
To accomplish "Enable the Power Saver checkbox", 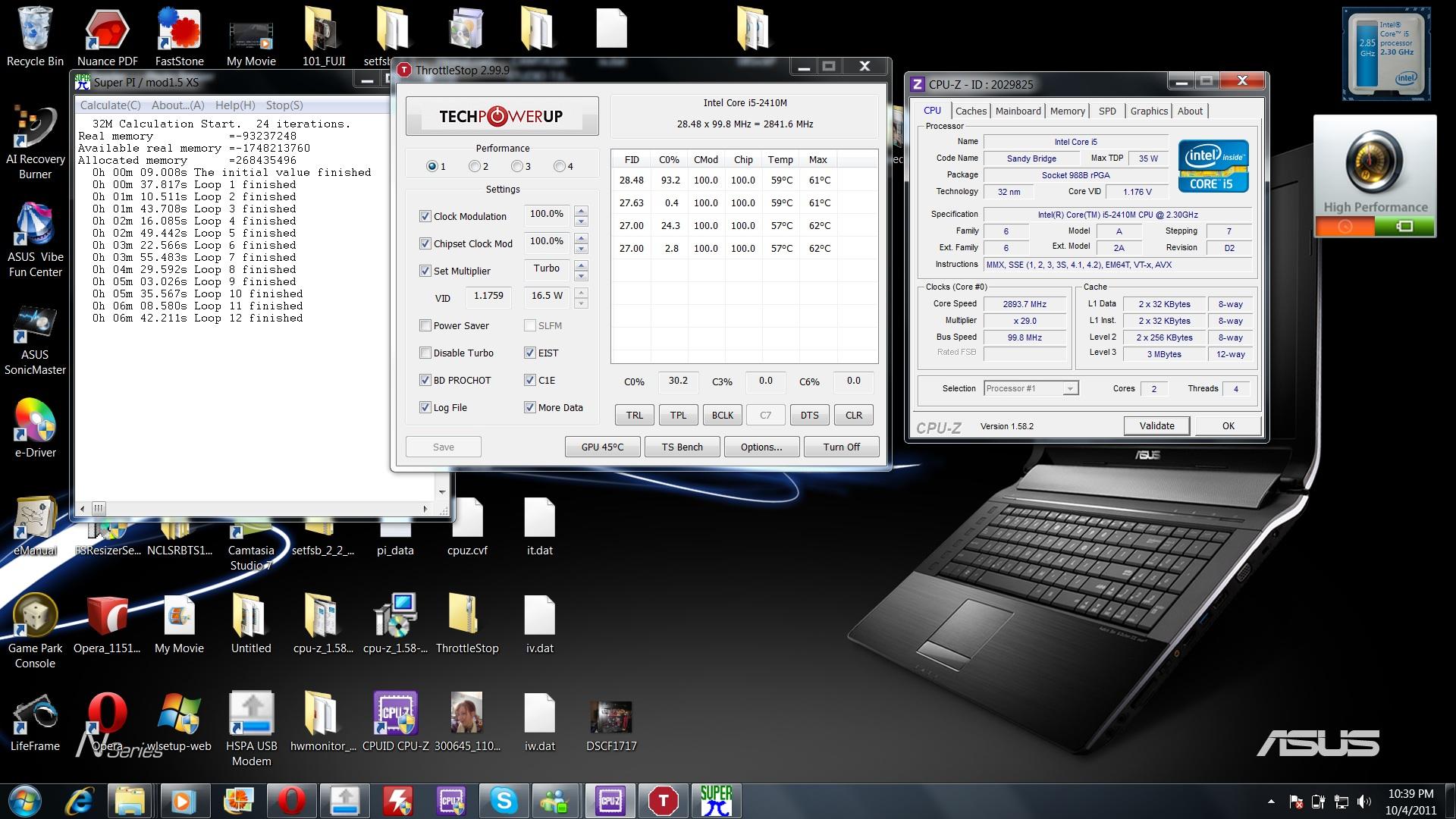I will point(425,325).
